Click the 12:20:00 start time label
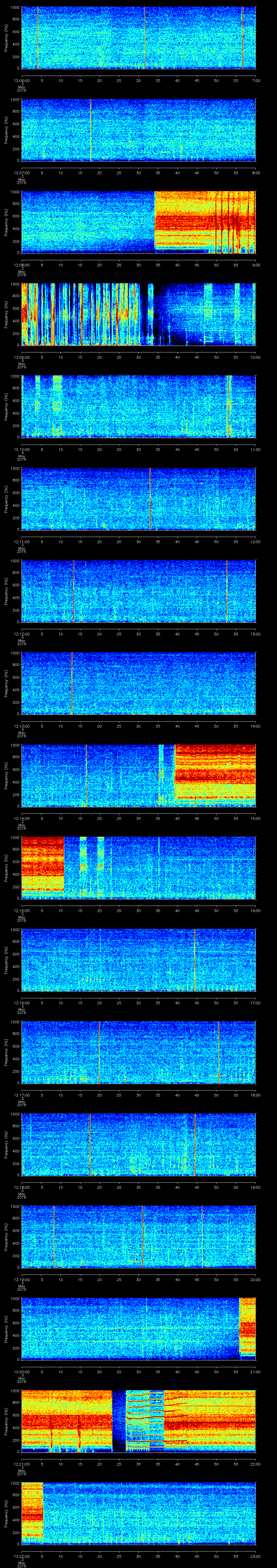The width and height of the screenshot is (277, 1568). tap(21, 1372)
